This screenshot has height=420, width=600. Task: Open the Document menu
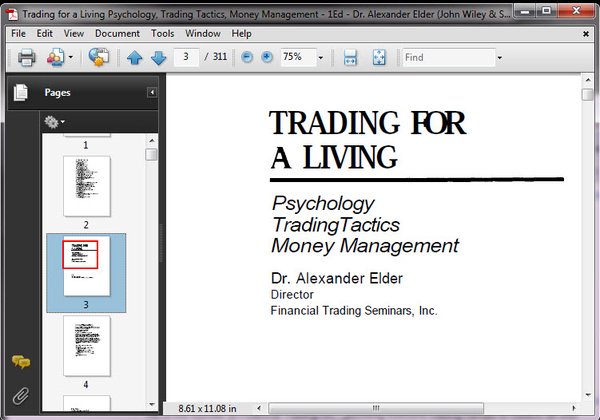point(117,34)
